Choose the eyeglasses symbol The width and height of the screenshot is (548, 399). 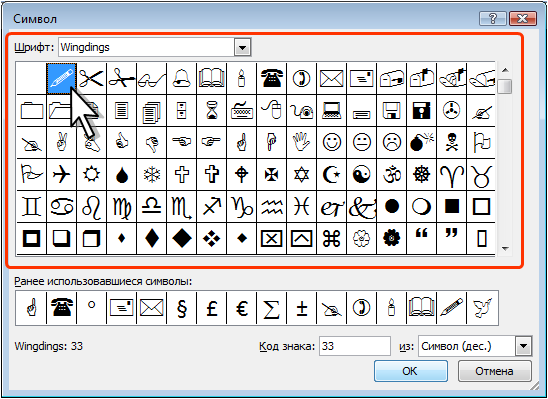(x=152, y=79)
